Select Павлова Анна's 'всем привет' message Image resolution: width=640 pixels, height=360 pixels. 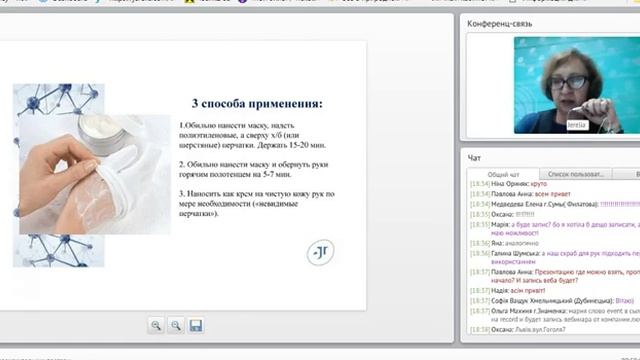click(520, 194)
